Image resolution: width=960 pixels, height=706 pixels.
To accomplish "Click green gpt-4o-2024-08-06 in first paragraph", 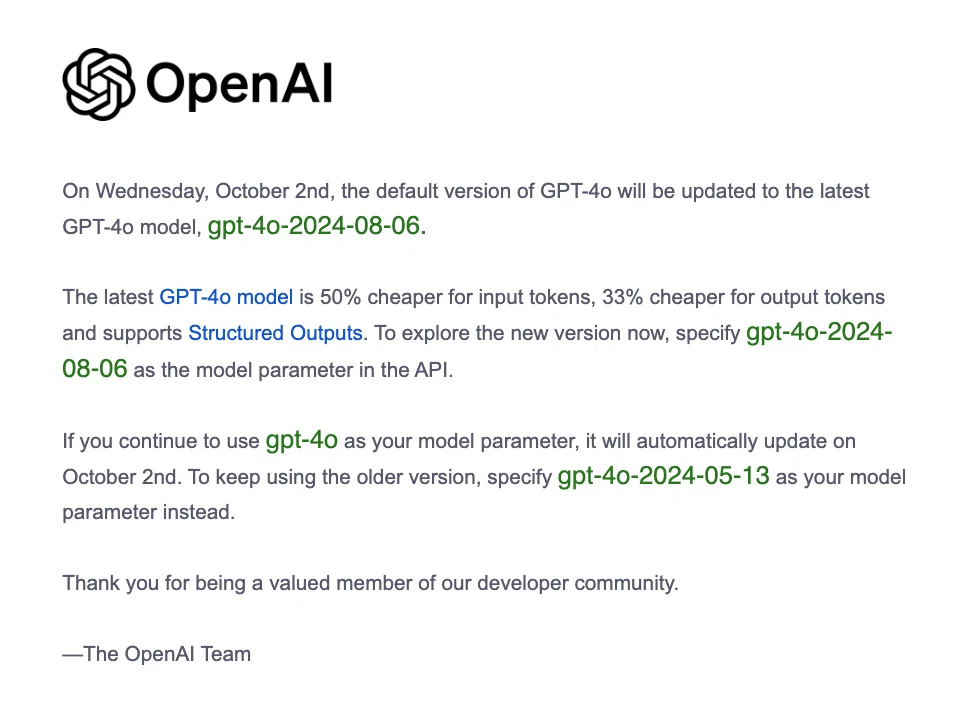I will point(317,226).
